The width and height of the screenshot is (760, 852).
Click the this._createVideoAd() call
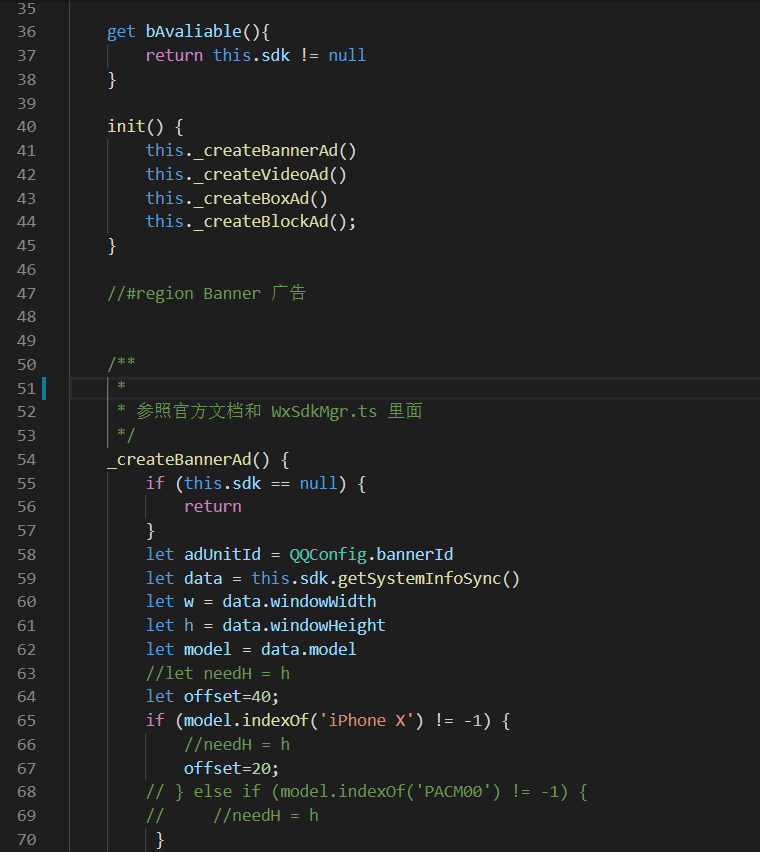[x=246, y=174]
